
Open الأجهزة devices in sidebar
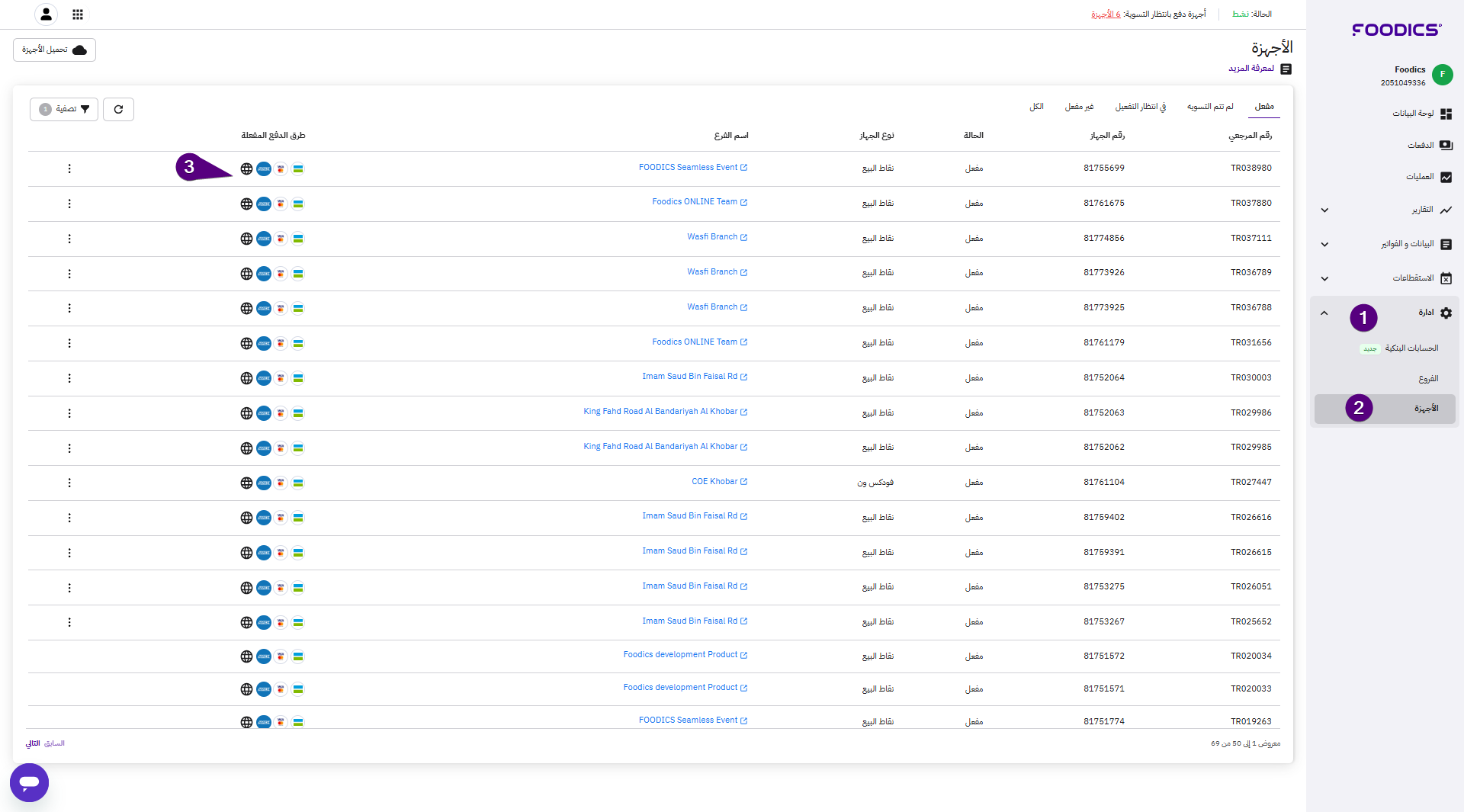pyautogui.click(x=1385, y=409)
